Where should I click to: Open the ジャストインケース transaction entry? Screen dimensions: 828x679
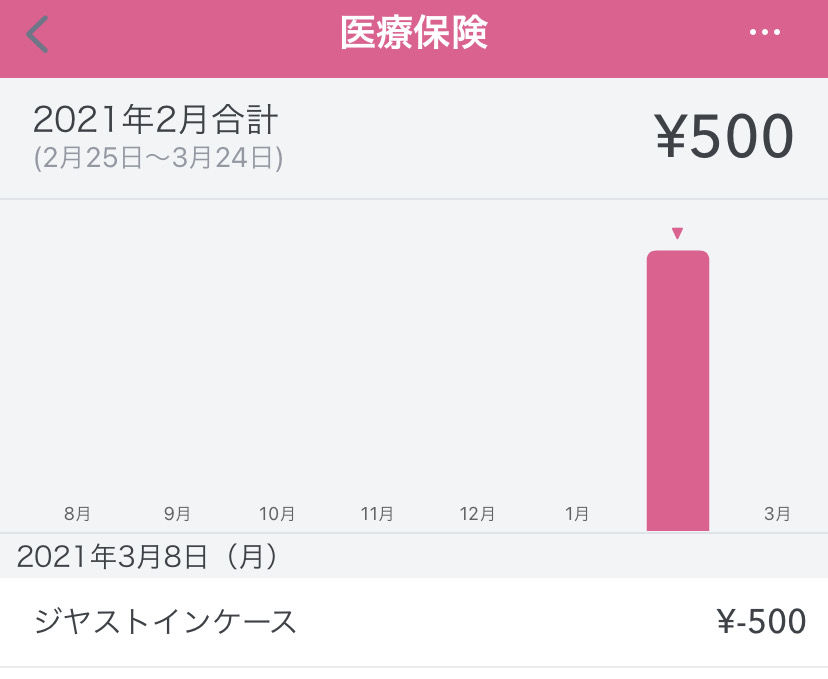166,622
